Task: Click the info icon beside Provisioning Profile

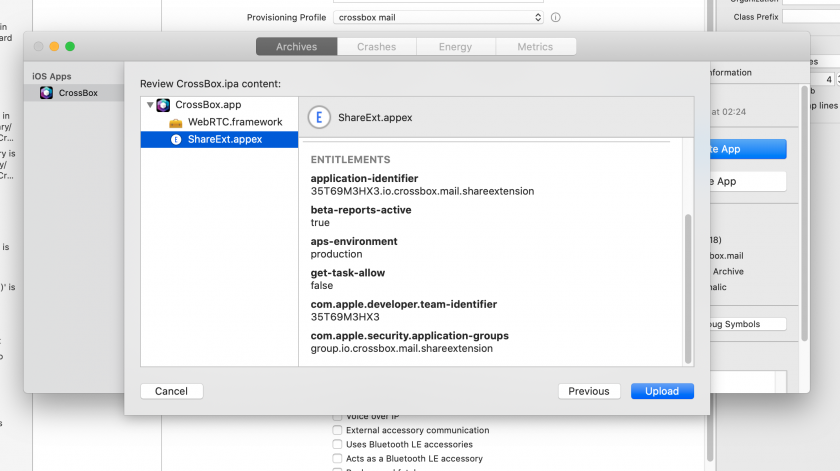Action: pos(556,17)
